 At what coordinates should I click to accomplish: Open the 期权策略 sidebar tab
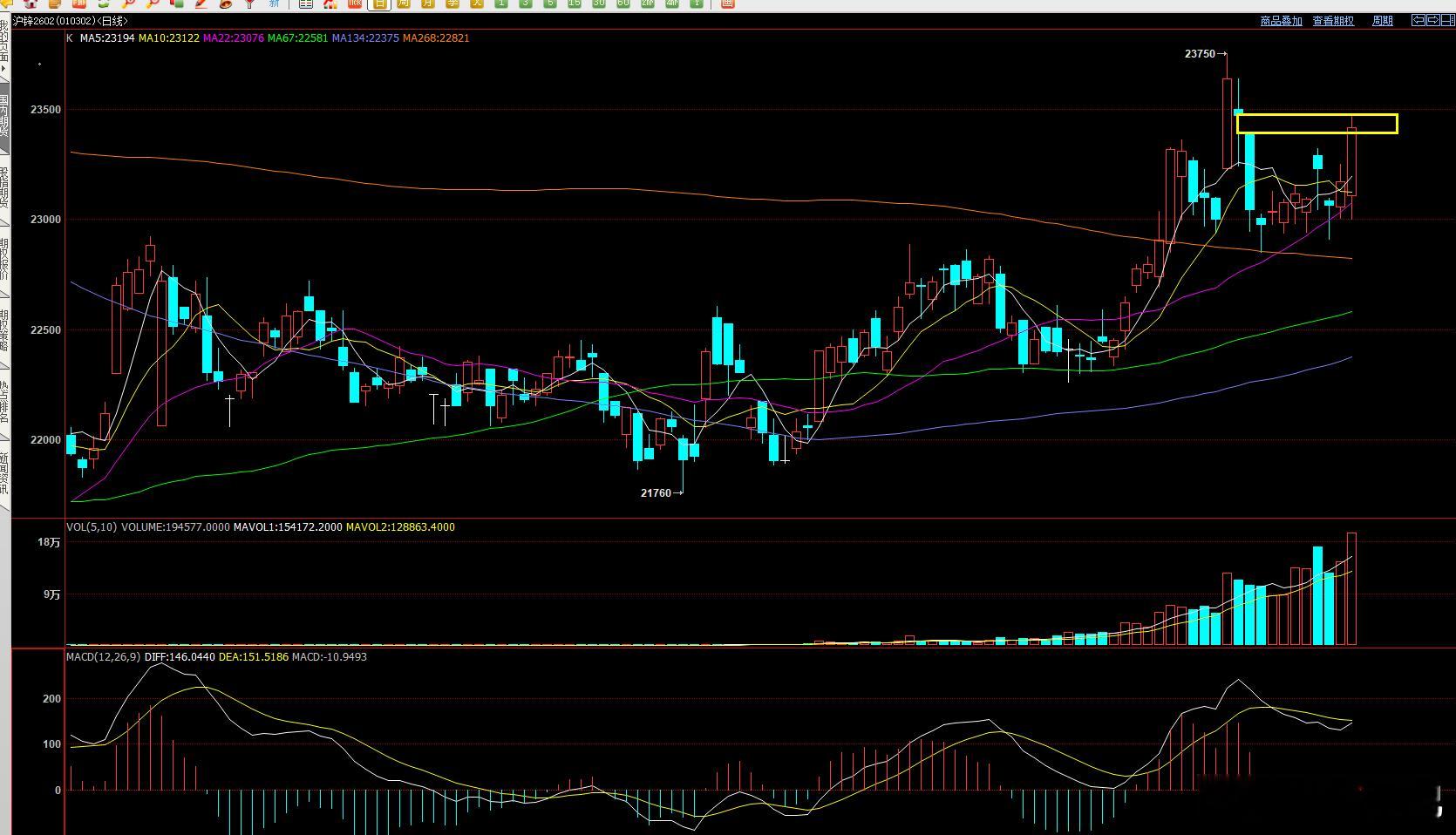coord(4,331)
